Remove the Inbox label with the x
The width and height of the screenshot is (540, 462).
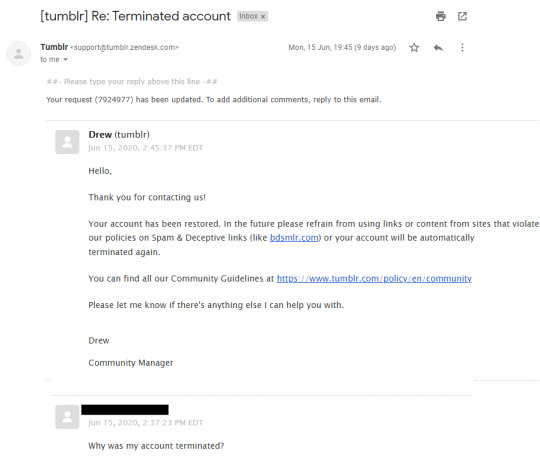pos(263,17)
